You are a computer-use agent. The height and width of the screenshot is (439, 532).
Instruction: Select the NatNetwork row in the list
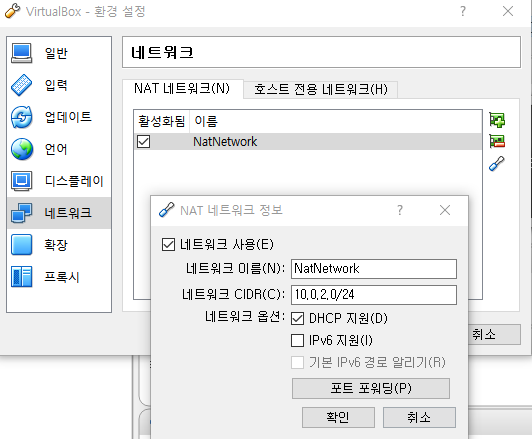pyautogui.click(x=308, y=141)
